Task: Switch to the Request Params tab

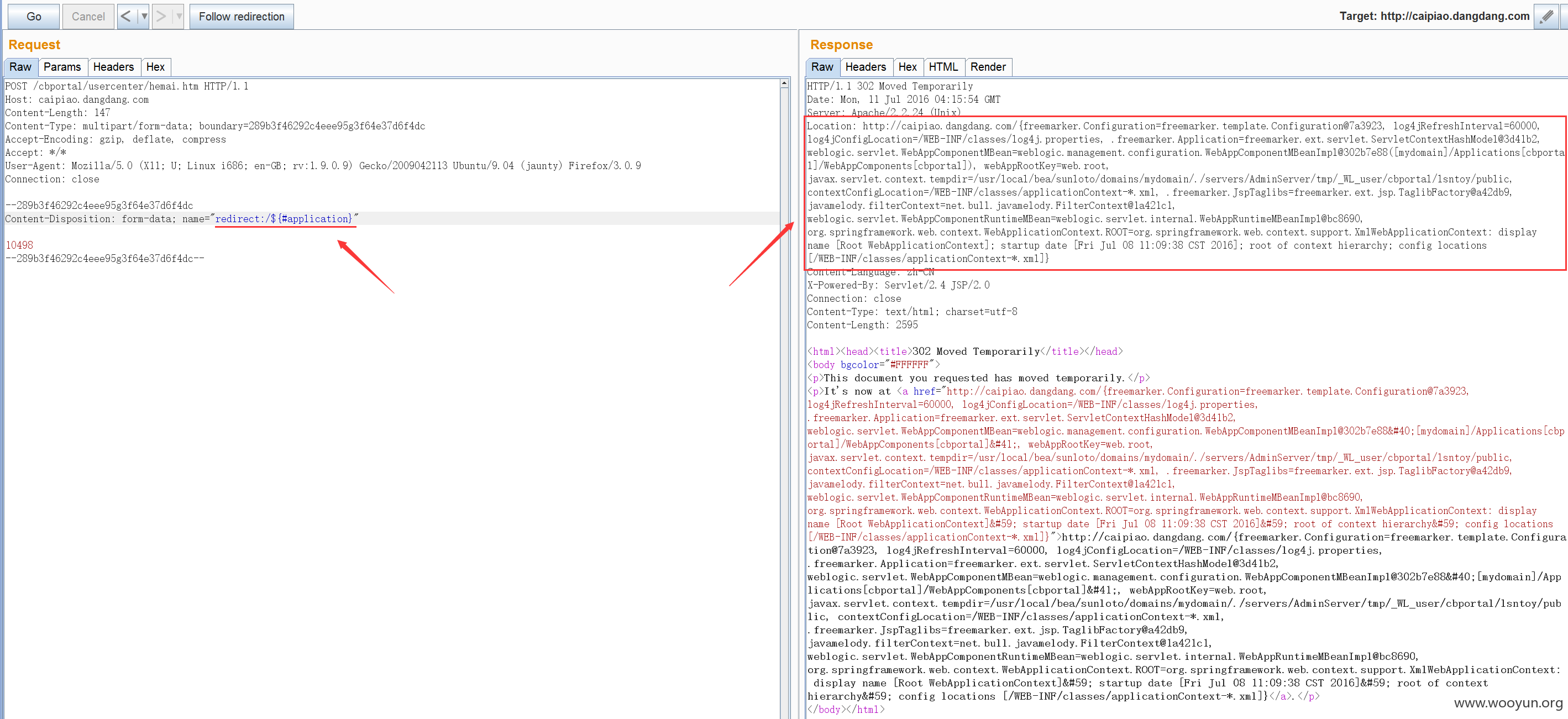Action: click(x=62, y=67)
